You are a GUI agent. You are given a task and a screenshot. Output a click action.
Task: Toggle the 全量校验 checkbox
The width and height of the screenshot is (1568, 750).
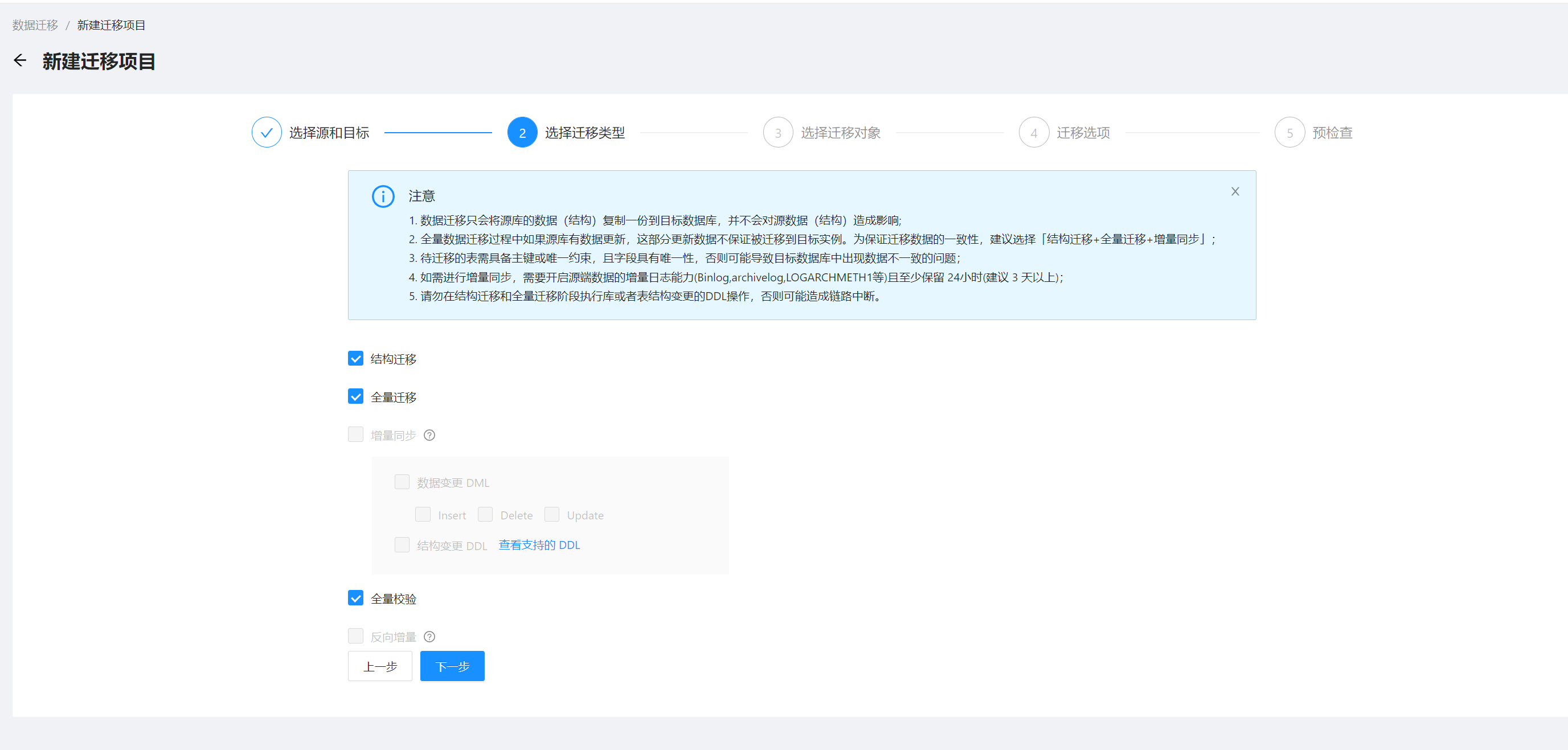(355, 599)
